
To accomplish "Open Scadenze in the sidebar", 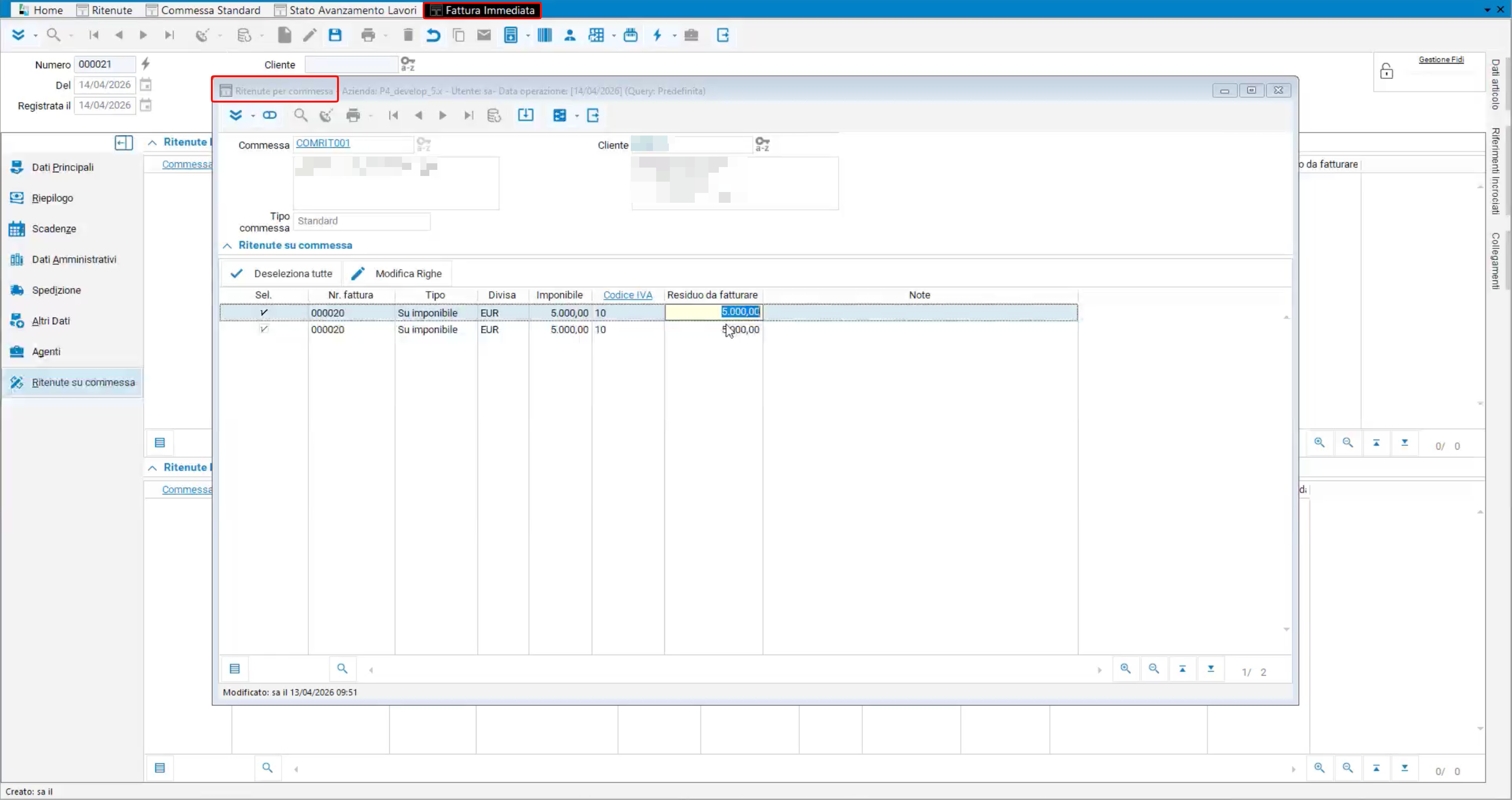I will click(54, 229).
